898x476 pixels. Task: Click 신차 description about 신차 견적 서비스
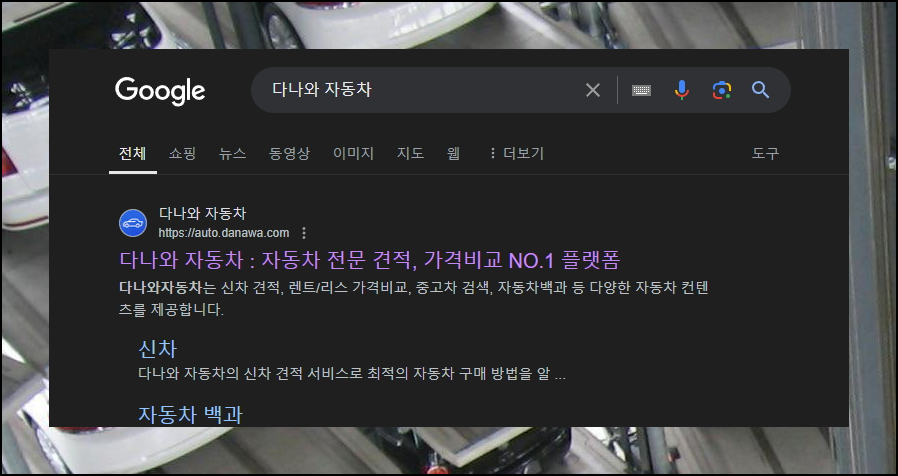tap(352, 375)
